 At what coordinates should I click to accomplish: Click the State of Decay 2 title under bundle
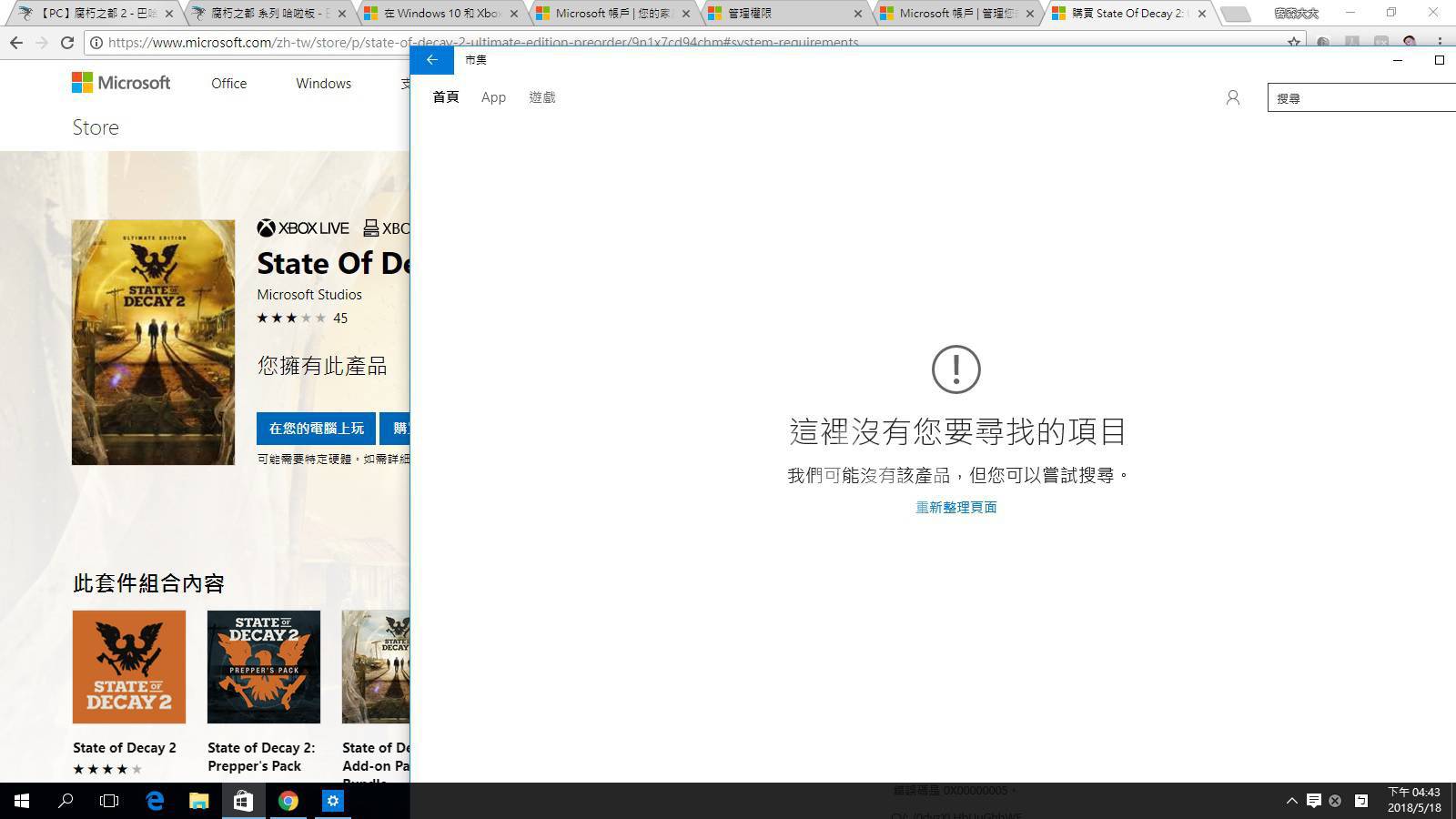(125, 748)
